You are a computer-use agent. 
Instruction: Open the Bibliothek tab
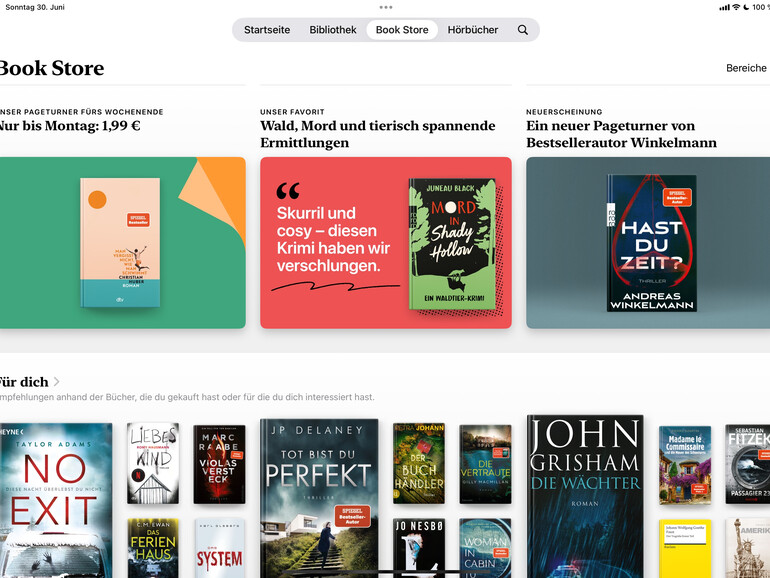(333, 30)
